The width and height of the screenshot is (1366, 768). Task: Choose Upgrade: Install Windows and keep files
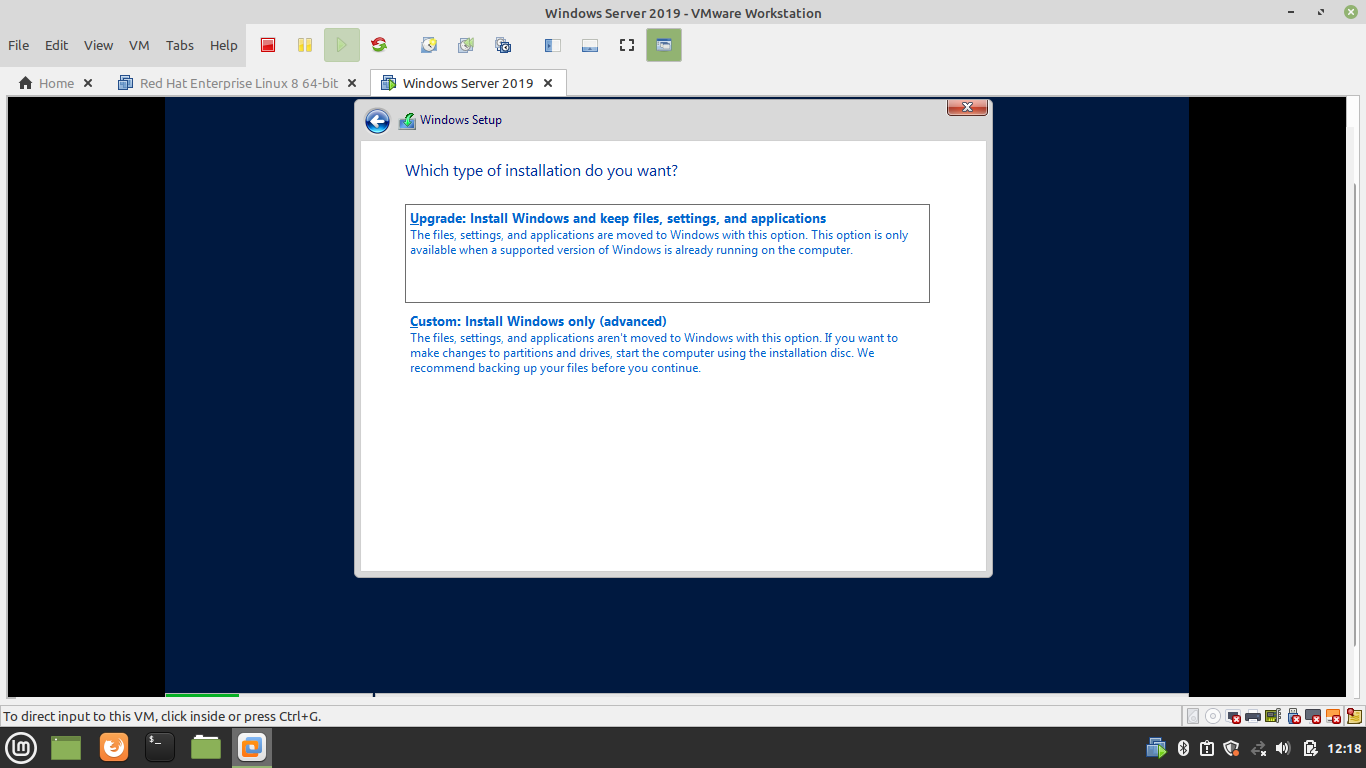click(667, 253)
